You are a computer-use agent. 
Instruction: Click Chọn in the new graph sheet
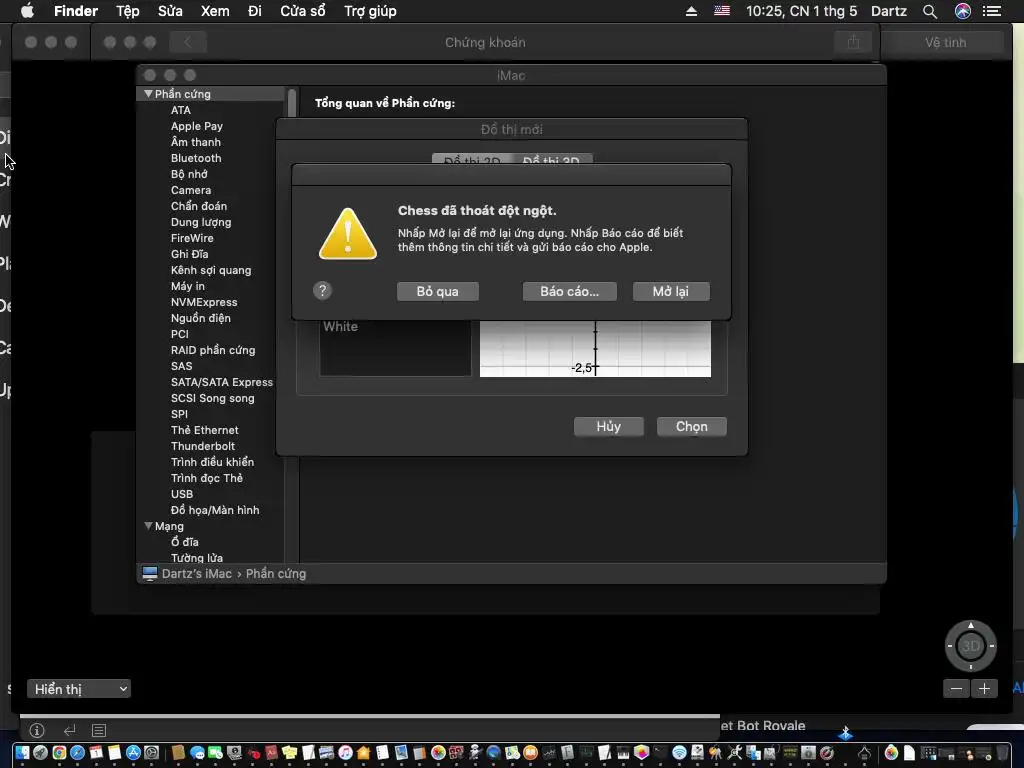tap(691, 426)
